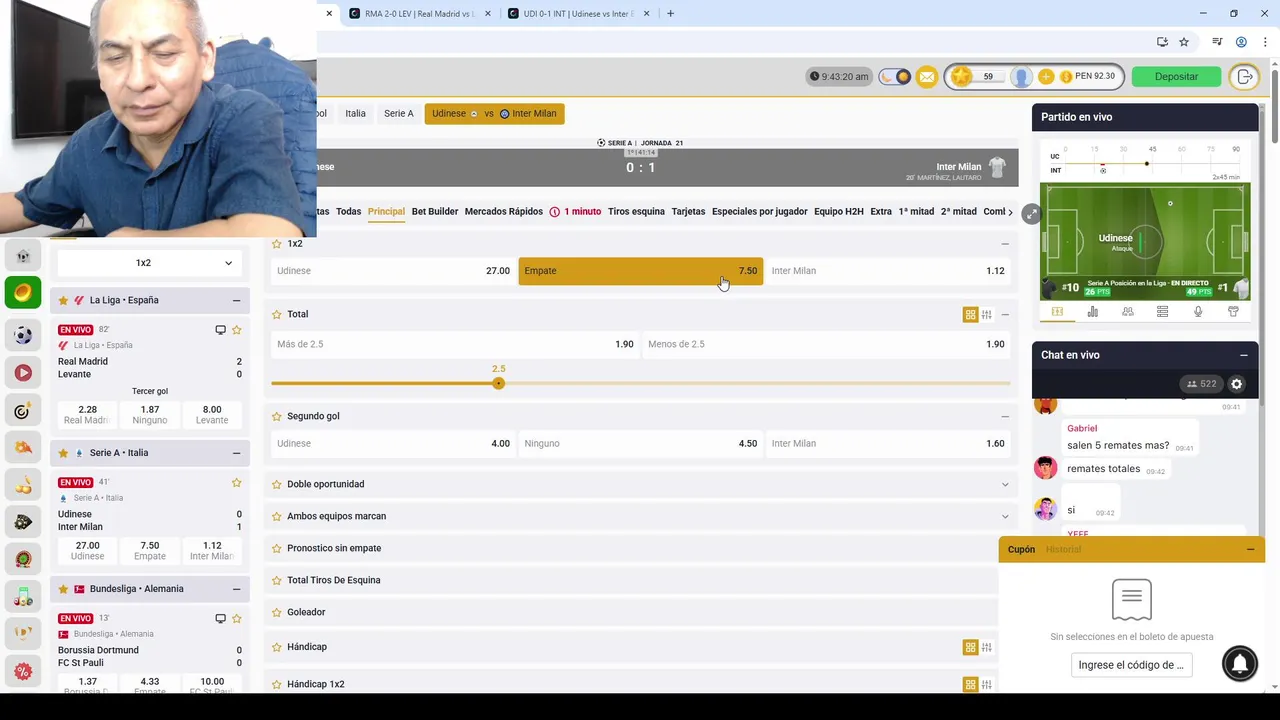The width and height of the screenshot is (1280, 720).
Task: Open the red play live icon
Action: (23, 373)
